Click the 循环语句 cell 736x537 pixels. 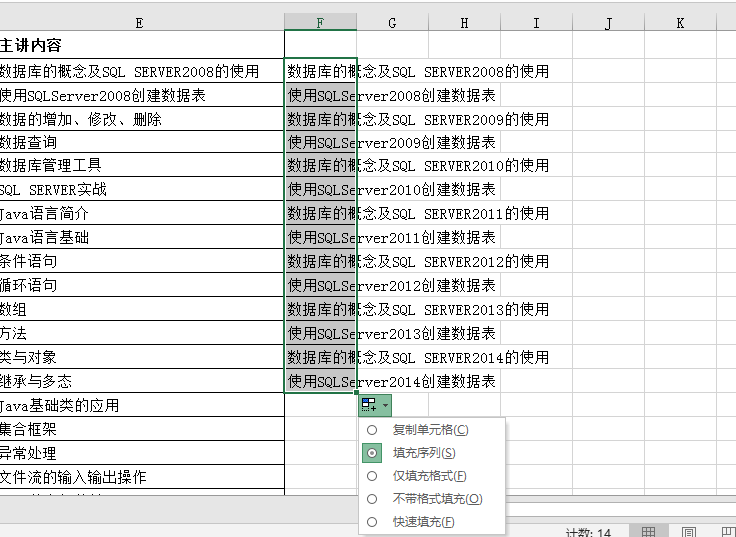point(142,285)
